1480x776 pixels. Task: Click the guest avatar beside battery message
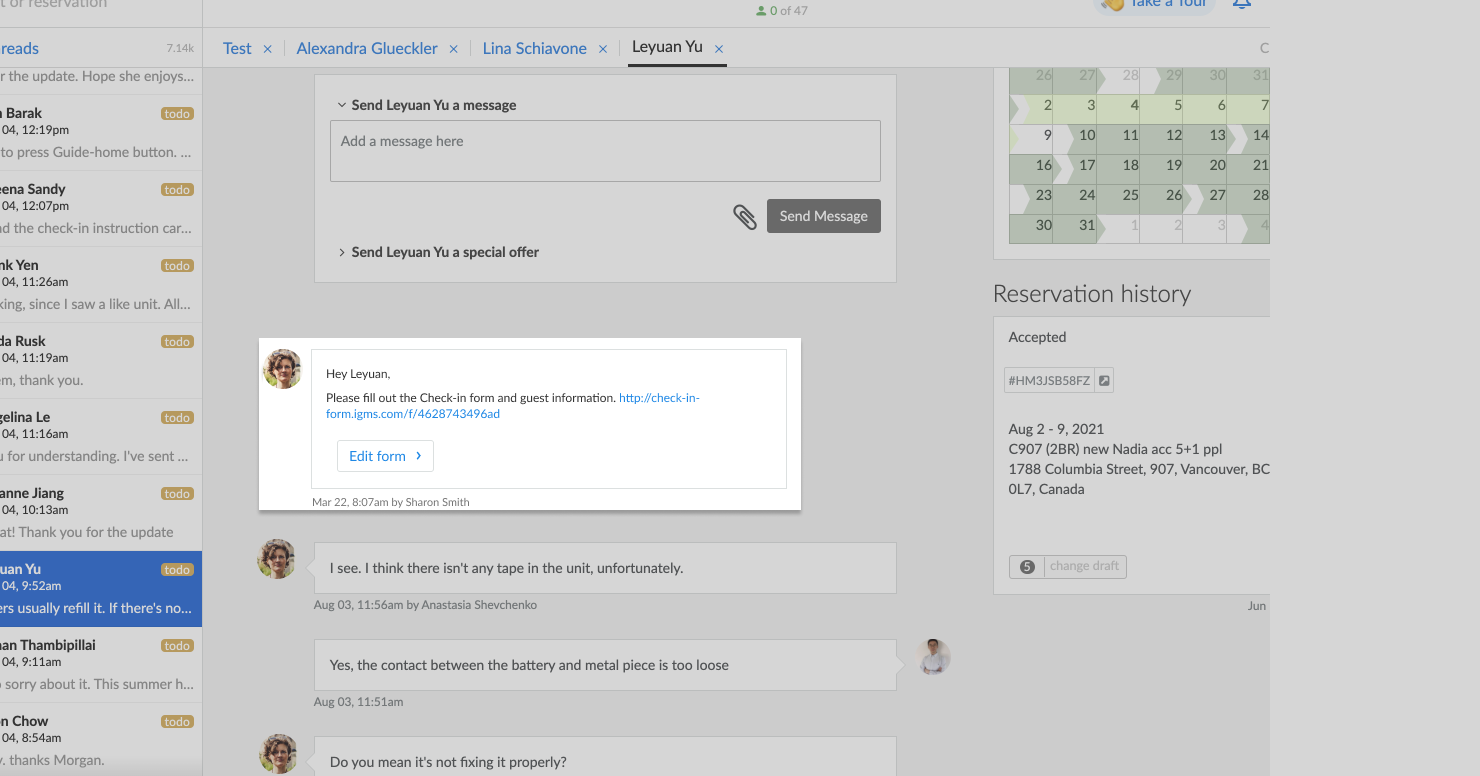click(933, 657)
